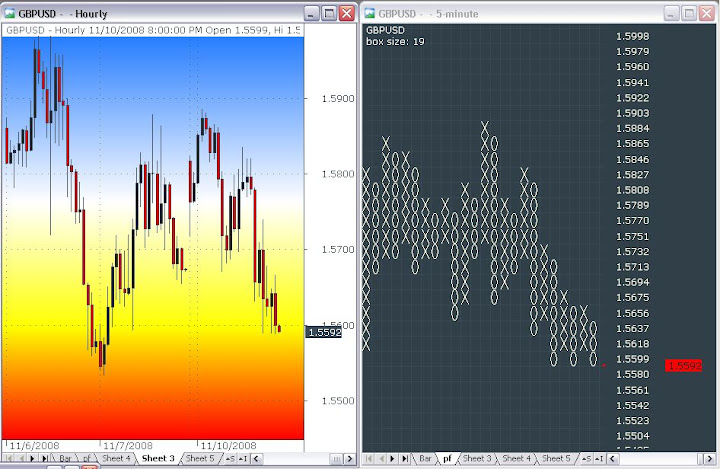Go to next sheet in 5-minute chart
This screenshot has height=469, width=720.
392,458
